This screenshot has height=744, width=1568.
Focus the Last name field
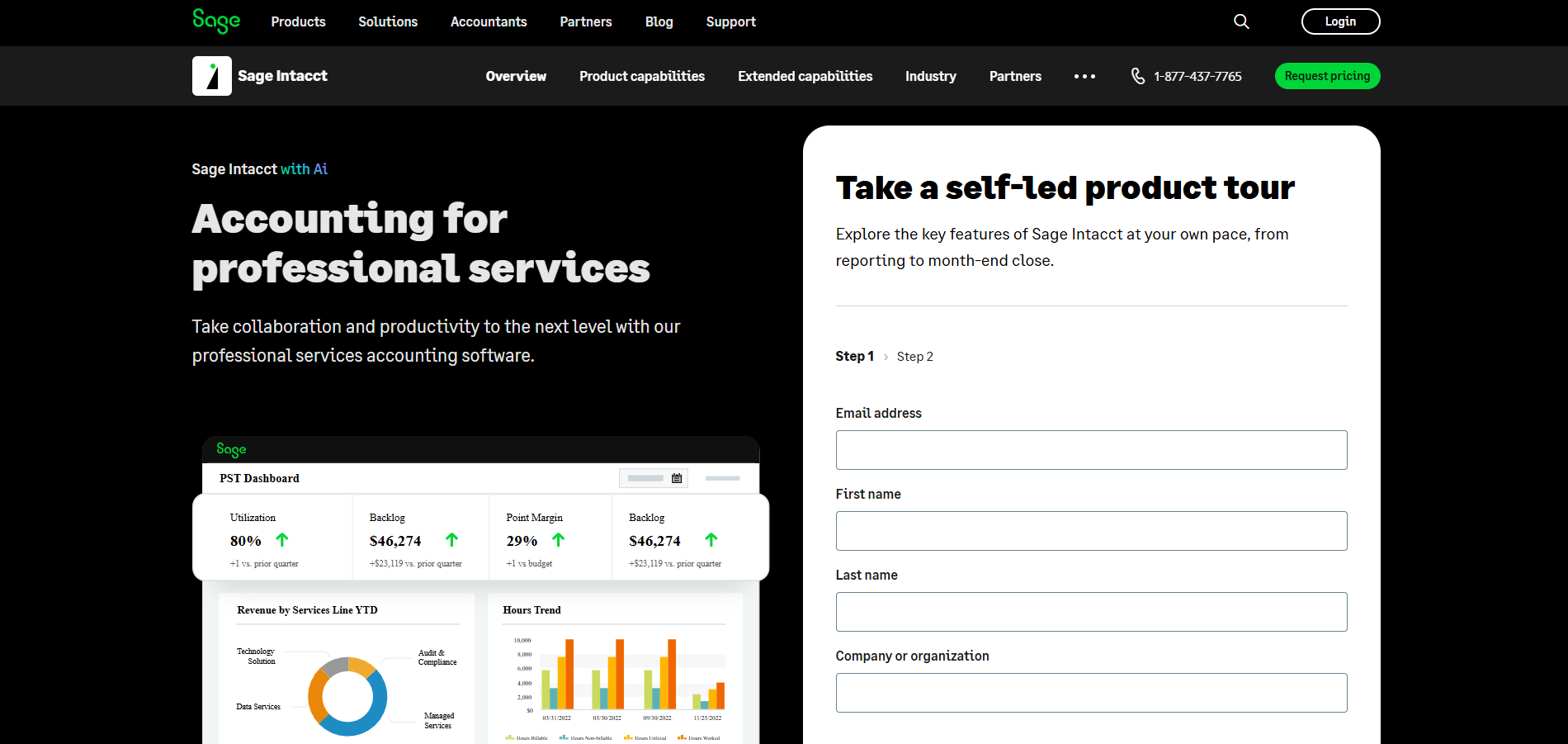(x=1091, y=612)
